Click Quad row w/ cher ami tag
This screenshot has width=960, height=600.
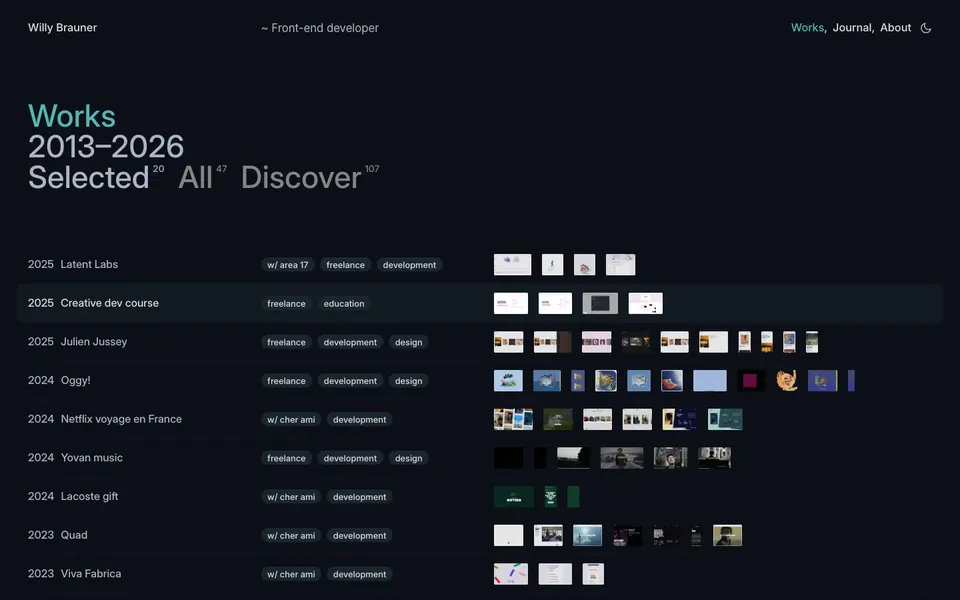[x=291, y=535]
